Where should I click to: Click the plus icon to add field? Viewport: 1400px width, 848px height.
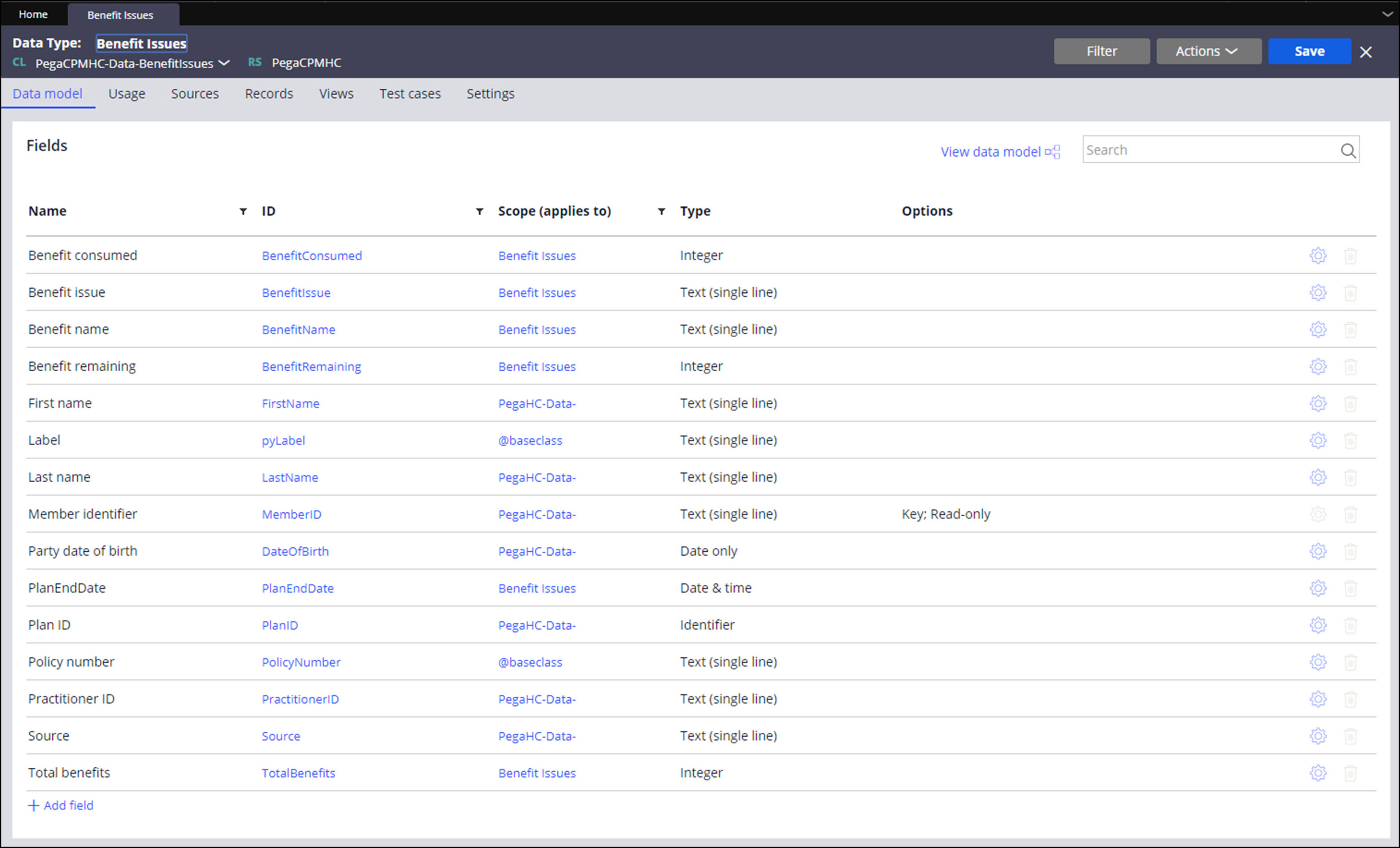(x=34, y=805)
